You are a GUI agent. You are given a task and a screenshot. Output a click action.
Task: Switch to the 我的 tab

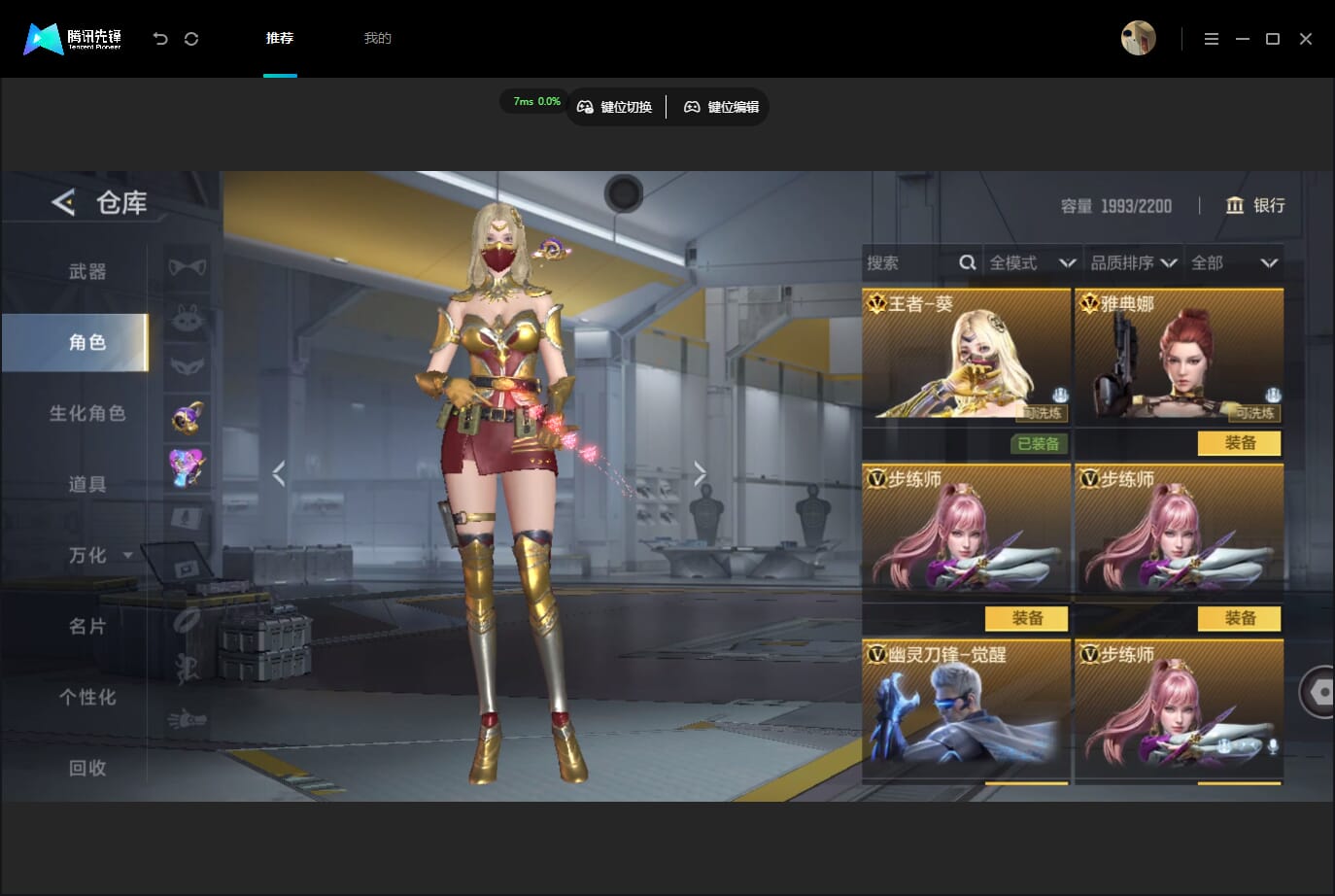pos(378,39)
